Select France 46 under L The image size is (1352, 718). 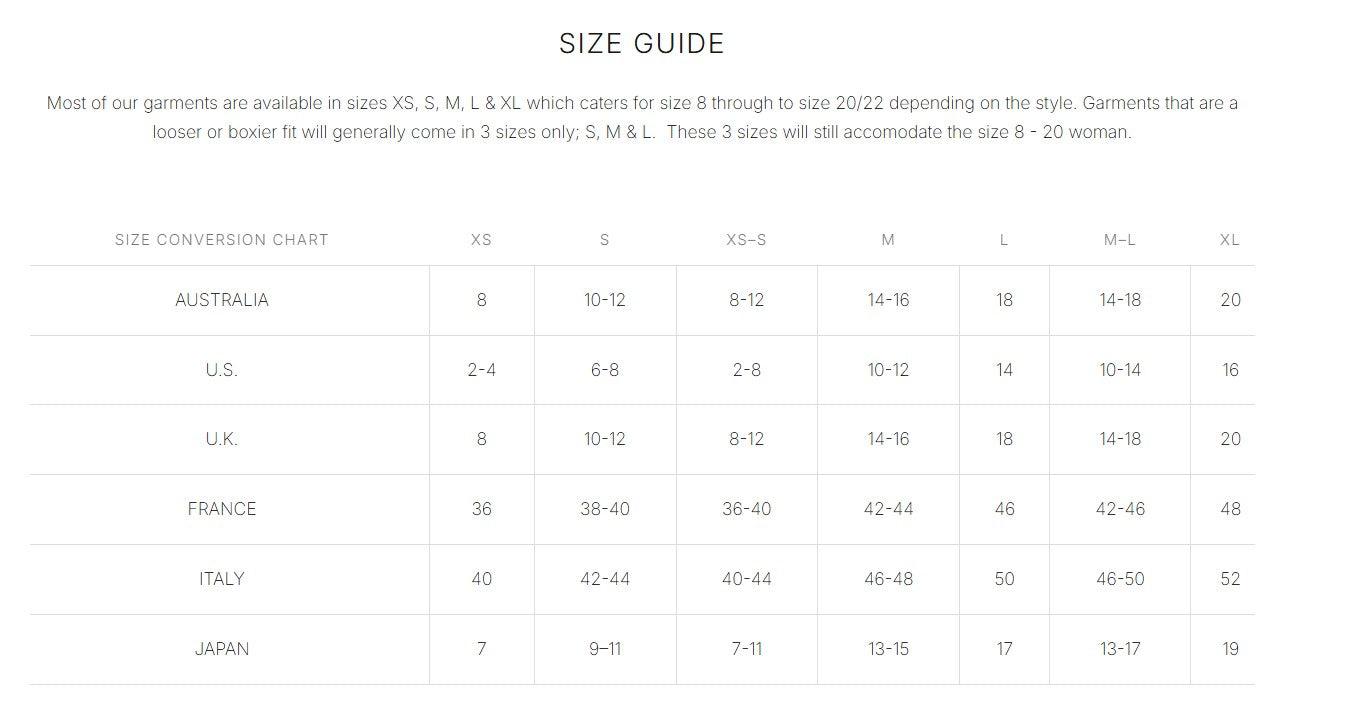tap(1004, 509)
